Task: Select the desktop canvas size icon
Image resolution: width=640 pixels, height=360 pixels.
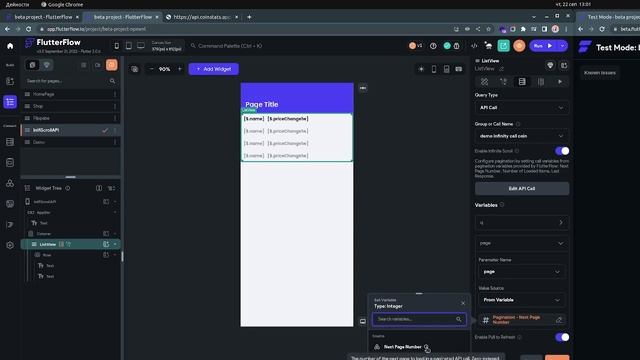Action: 141,46
